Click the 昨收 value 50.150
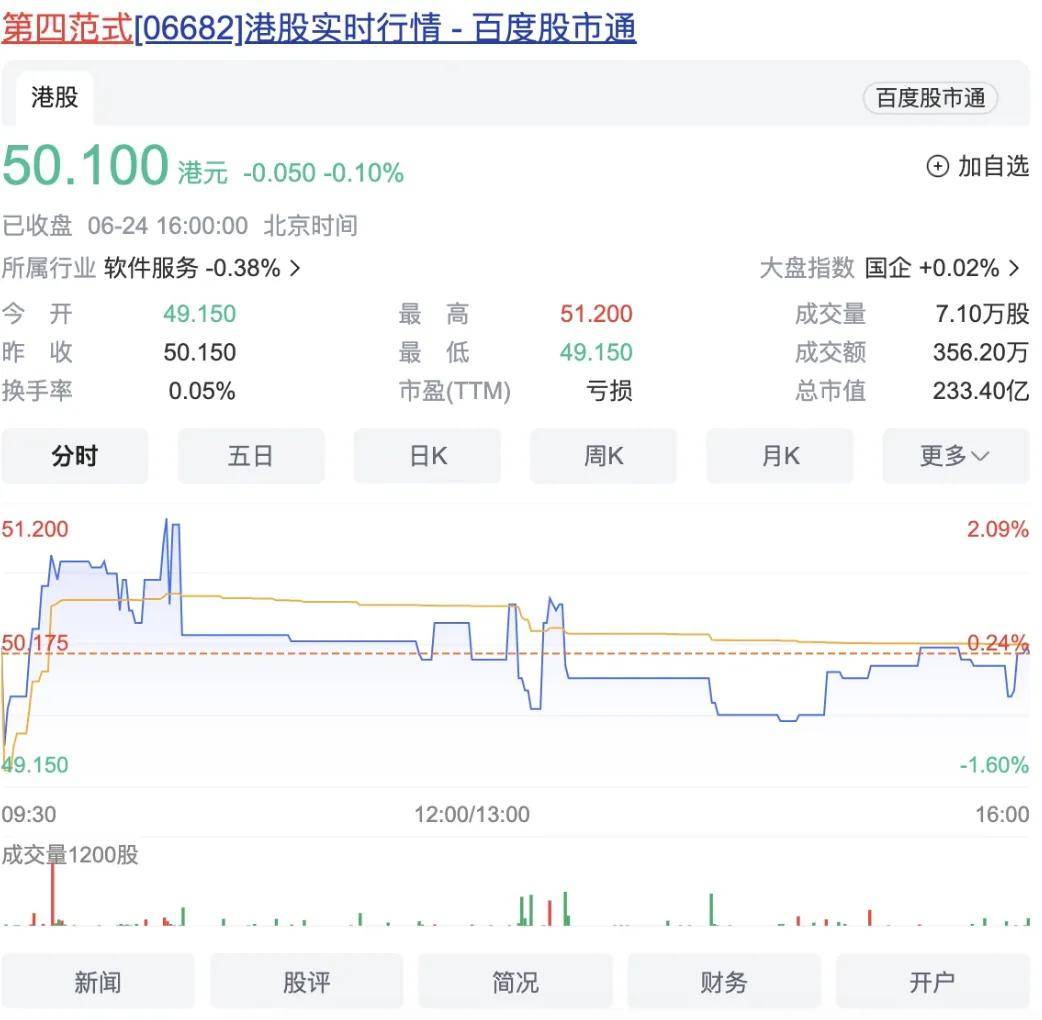The height and width of the screenshot is (1020, 1042). coord(200,352)
